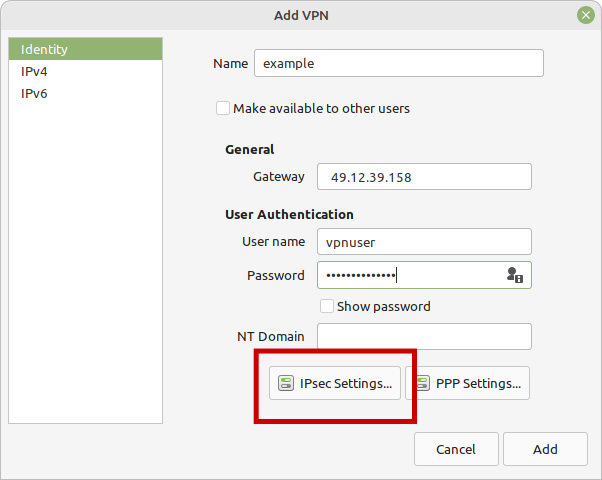Click inside the Password field
This screenshot has width=602, height=480.
(x=411, y=275)
